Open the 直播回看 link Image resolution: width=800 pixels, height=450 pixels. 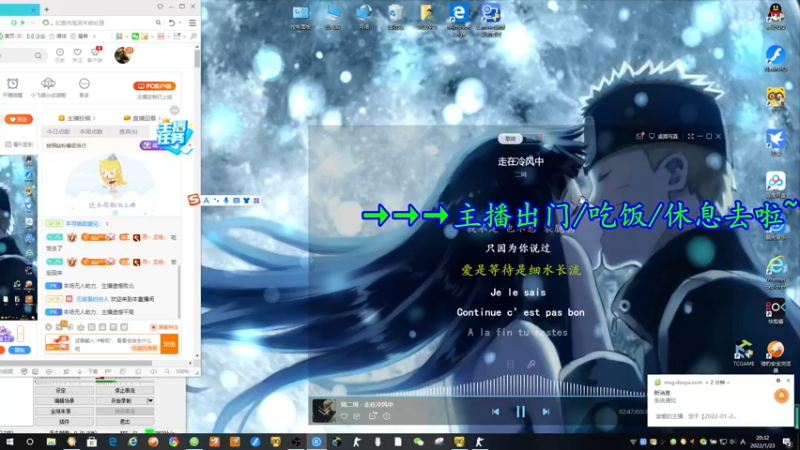point(141,118)
